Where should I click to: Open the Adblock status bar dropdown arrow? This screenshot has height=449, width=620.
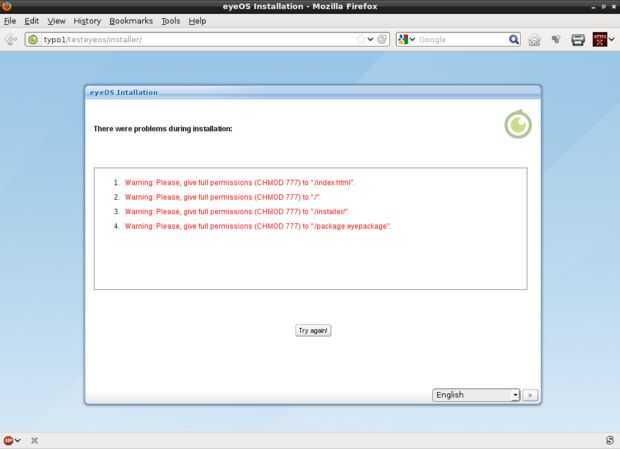coord(18,440)
